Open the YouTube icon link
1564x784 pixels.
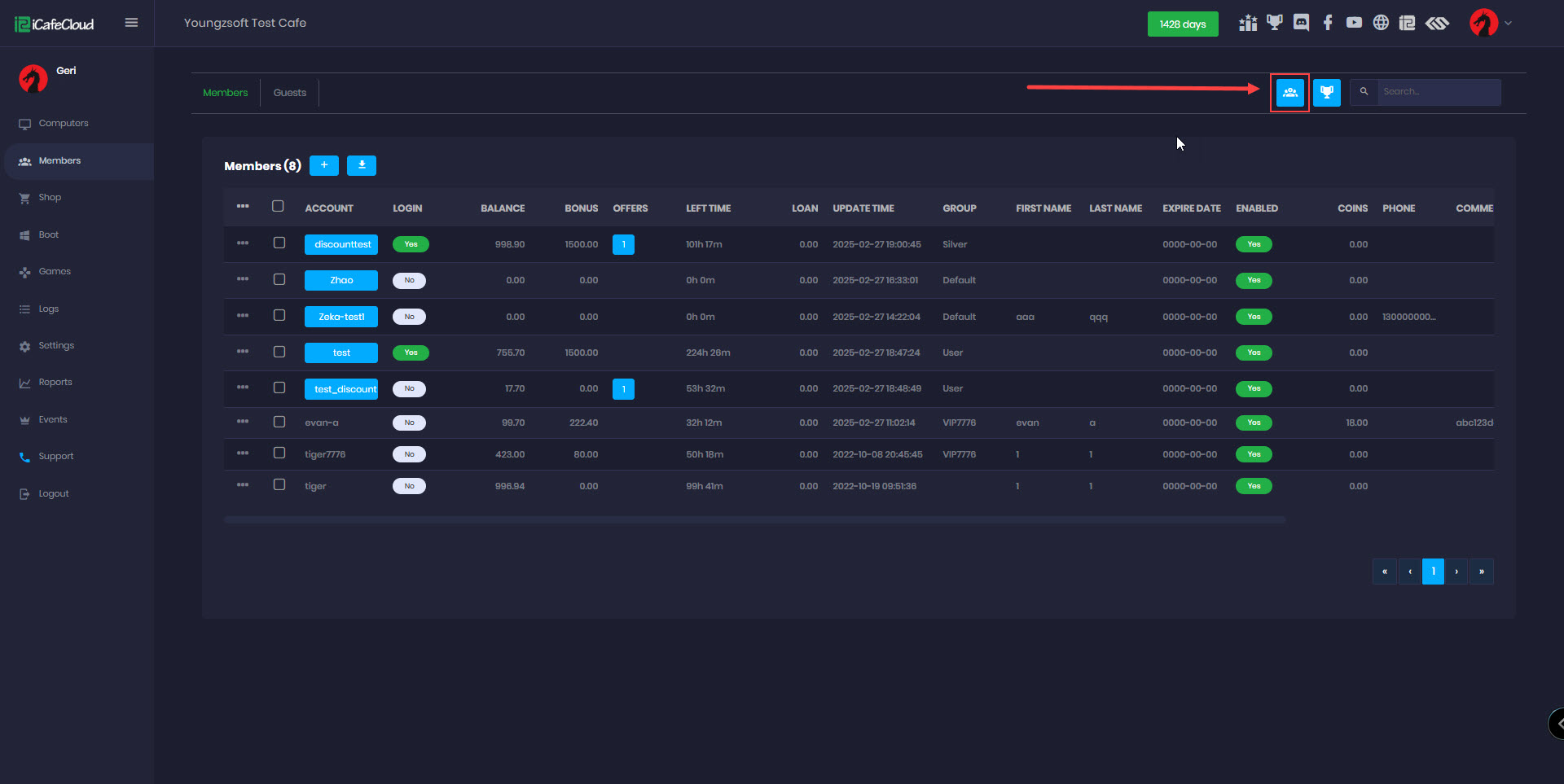pos(1354,23)
